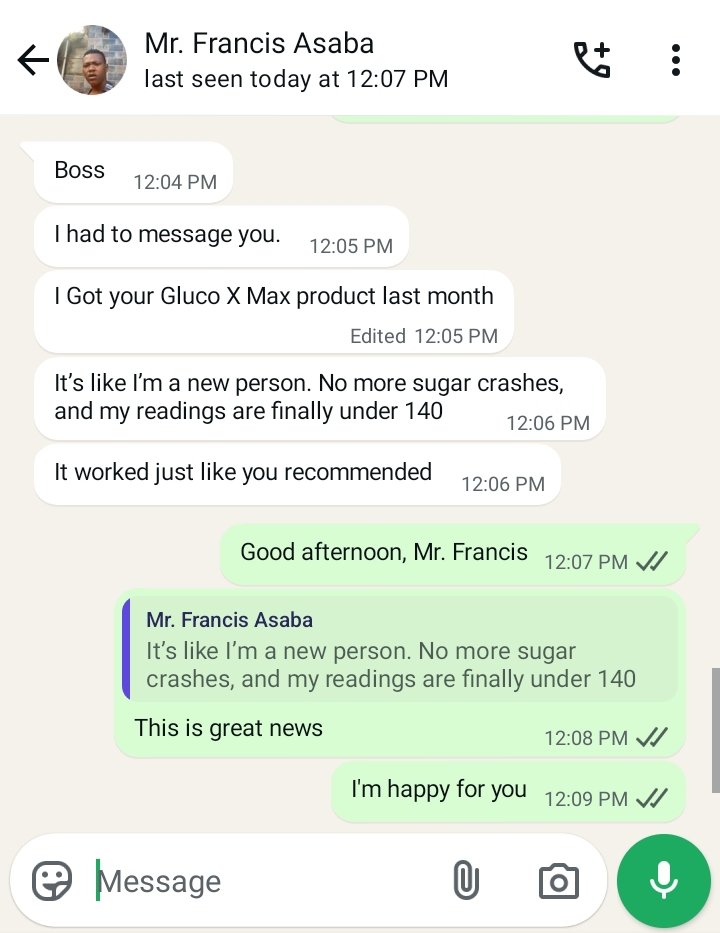Select the 'Good afternoon, Mr. Francis' message
Image resolution: width=720 pixels, height=933 pixels.
[x=384, y=552]
